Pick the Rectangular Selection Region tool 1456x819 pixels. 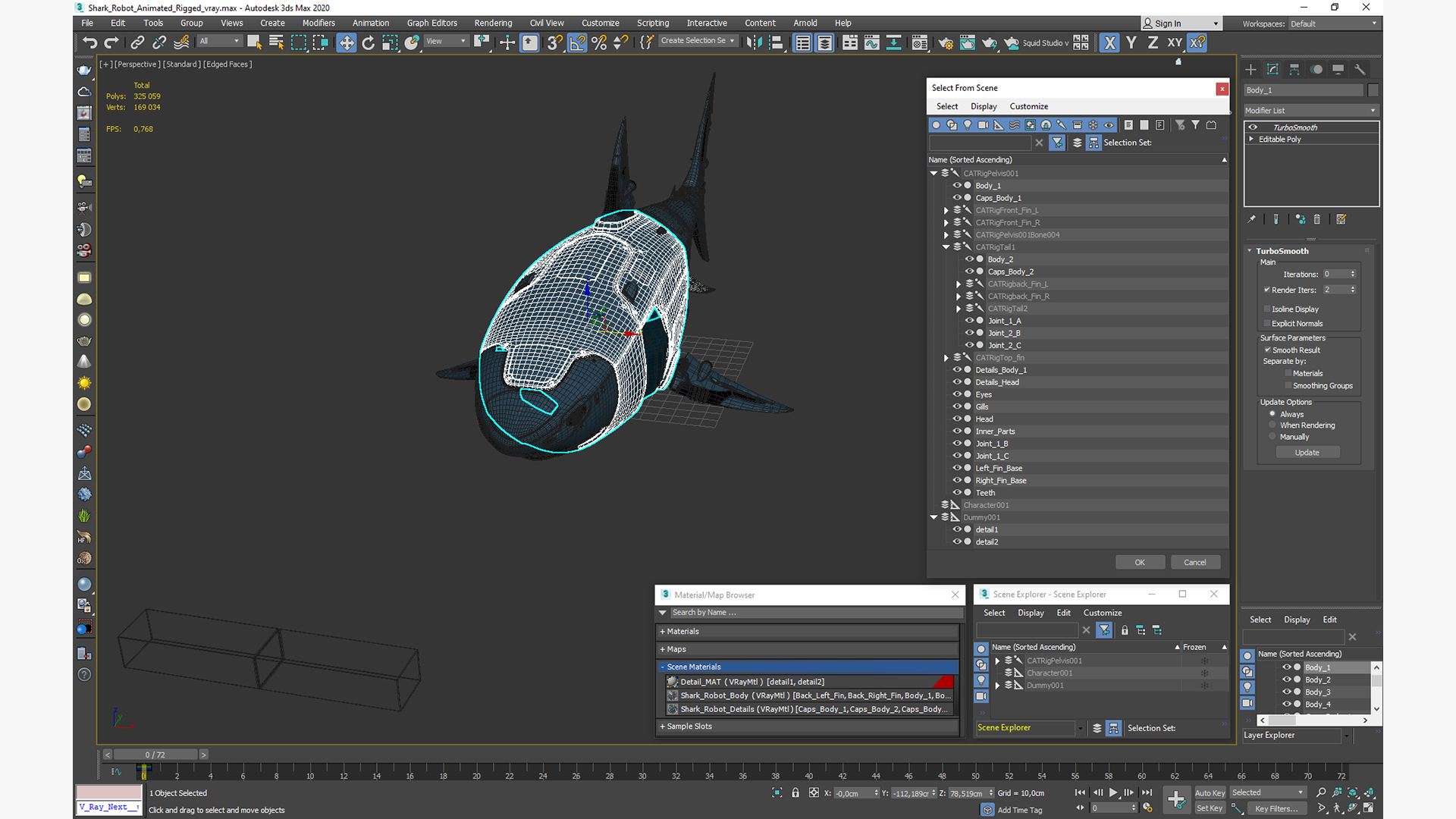tap(298, 42)
